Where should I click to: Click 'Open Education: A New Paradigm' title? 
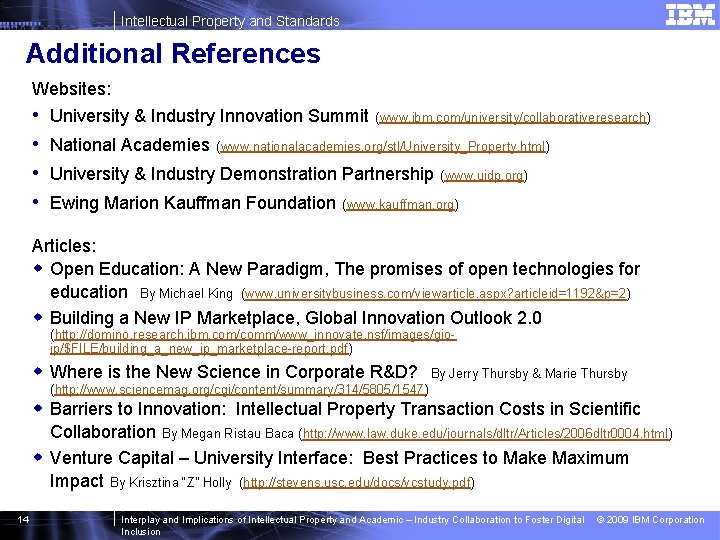189,269
